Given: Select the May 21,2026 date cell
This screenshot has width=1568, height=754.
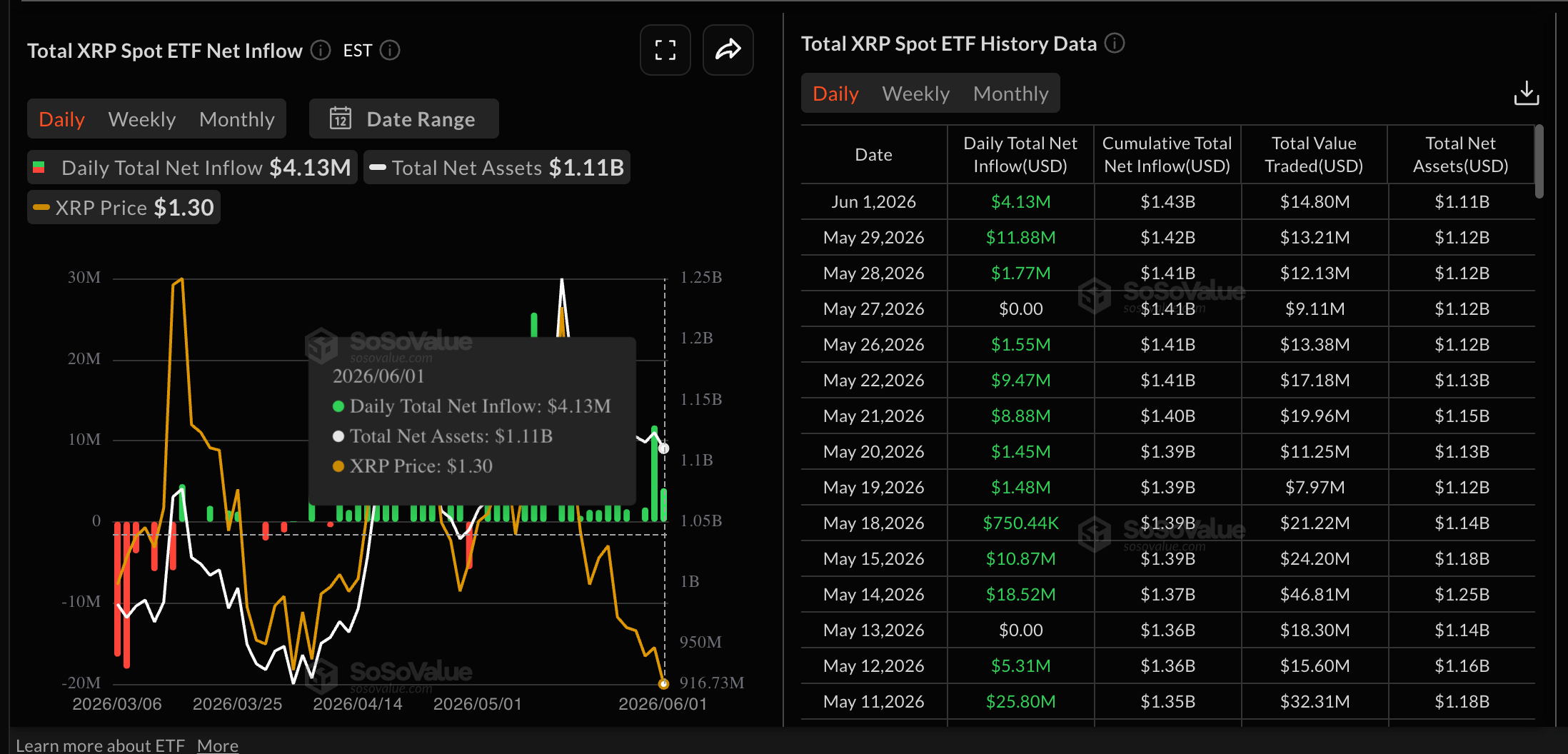Looking at the screenshot, I should 874,416.
